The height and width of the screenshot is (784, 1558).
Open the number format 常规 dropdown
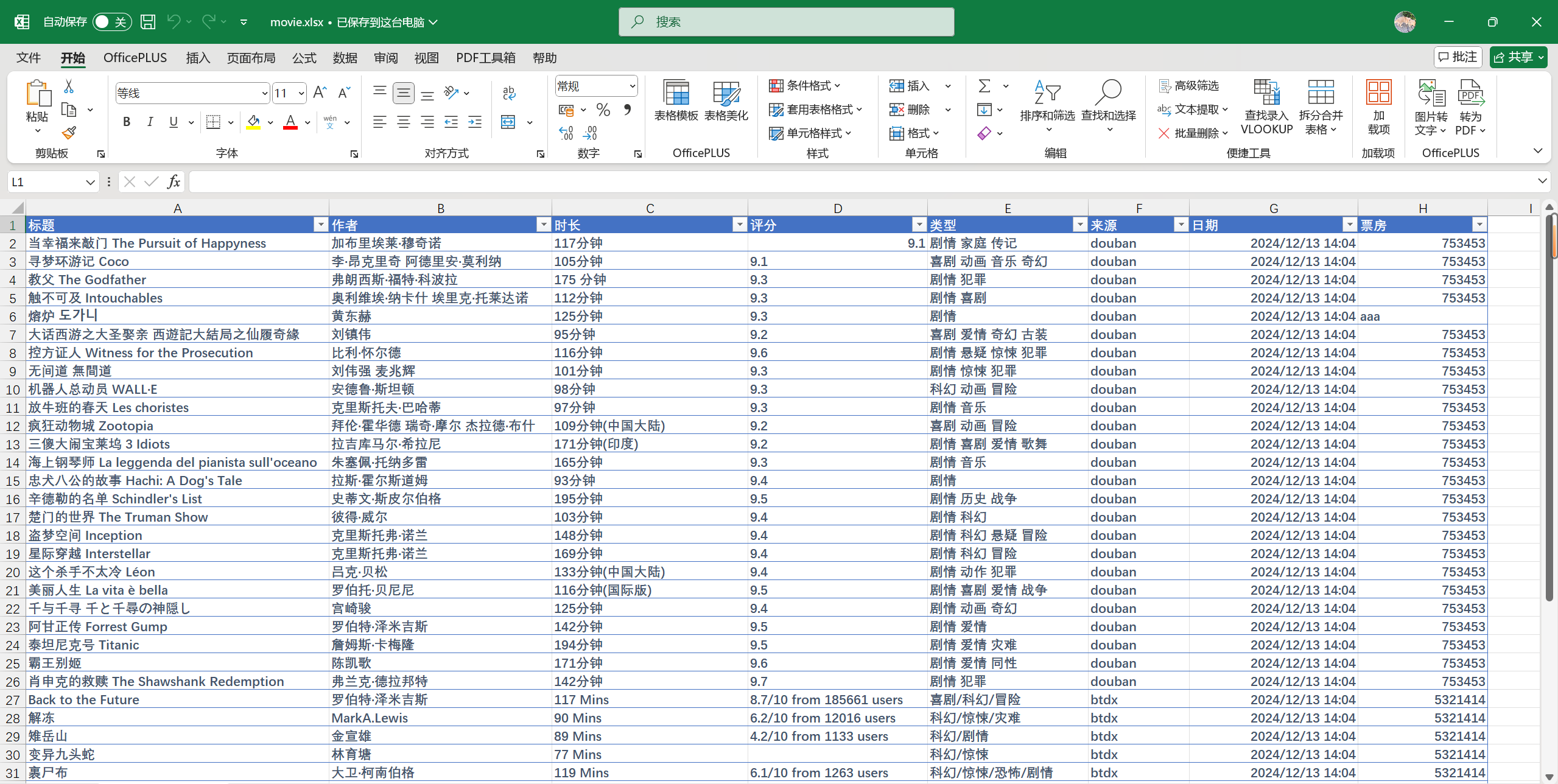coord(632,86)
